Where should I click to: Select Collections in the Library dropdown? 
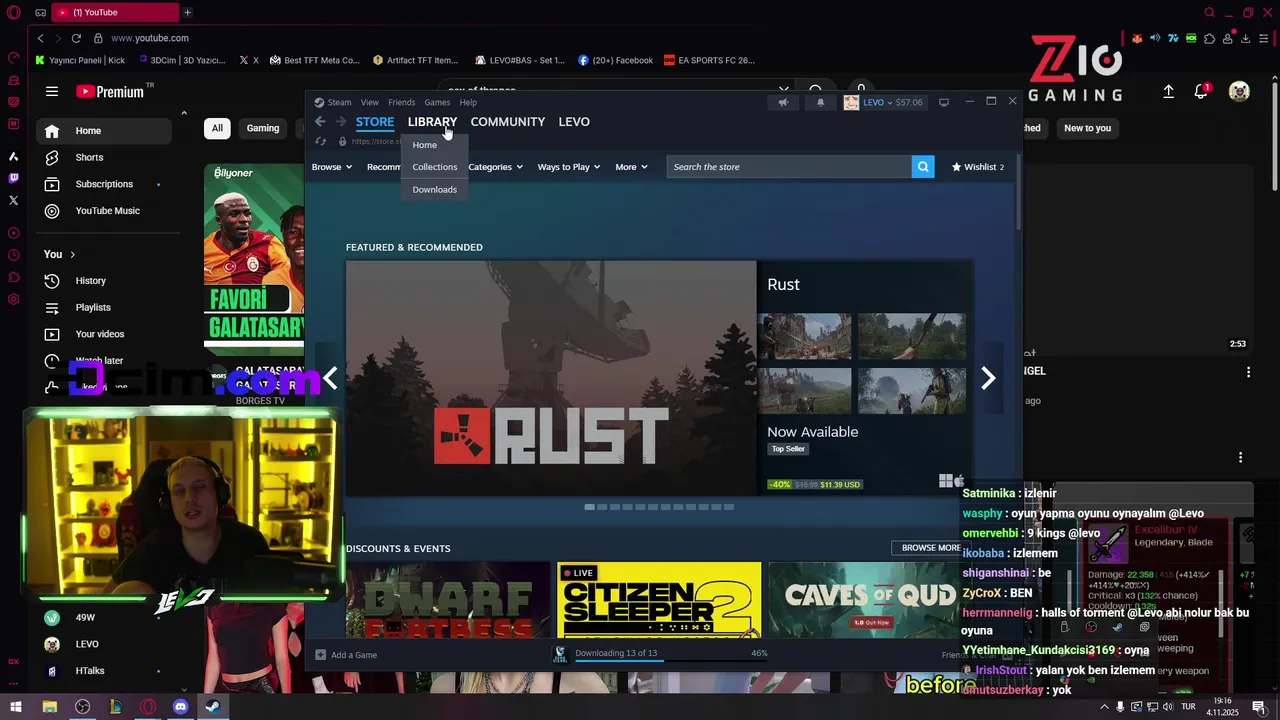pyautogui.click(x=435, y=167)
